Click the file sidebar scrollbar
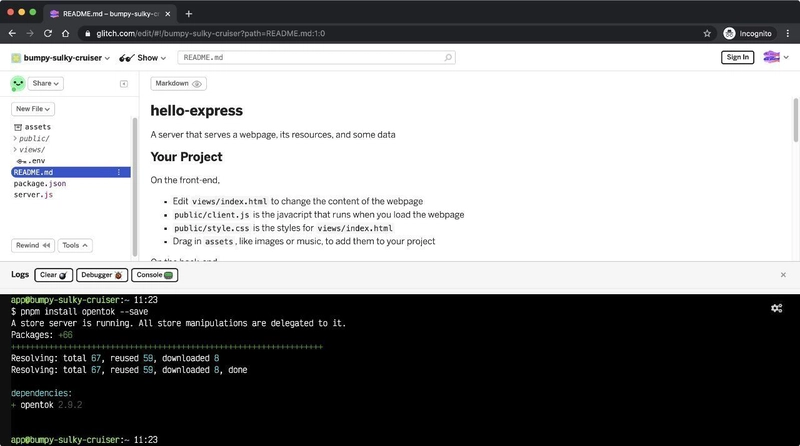The width and height of the screenshot is (800, 446). point(135,186)
